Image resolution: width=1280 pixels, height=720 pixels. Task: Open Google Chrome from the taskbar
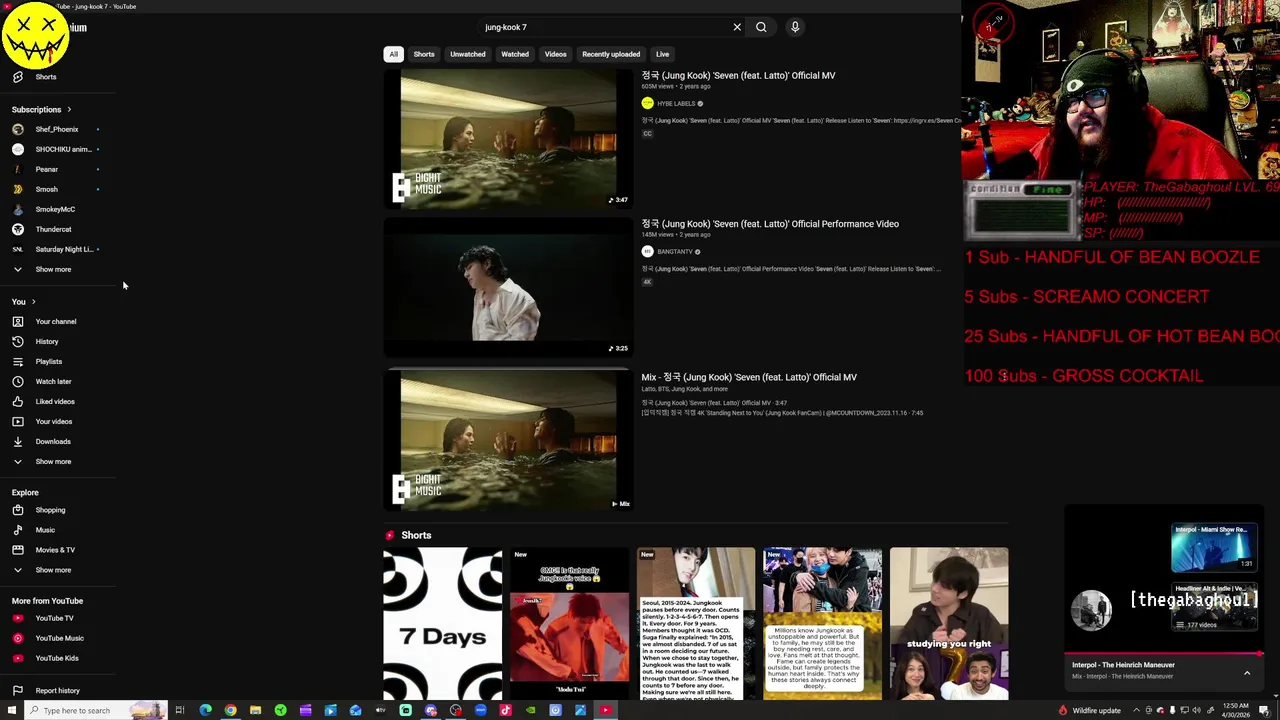click(230, 710)
